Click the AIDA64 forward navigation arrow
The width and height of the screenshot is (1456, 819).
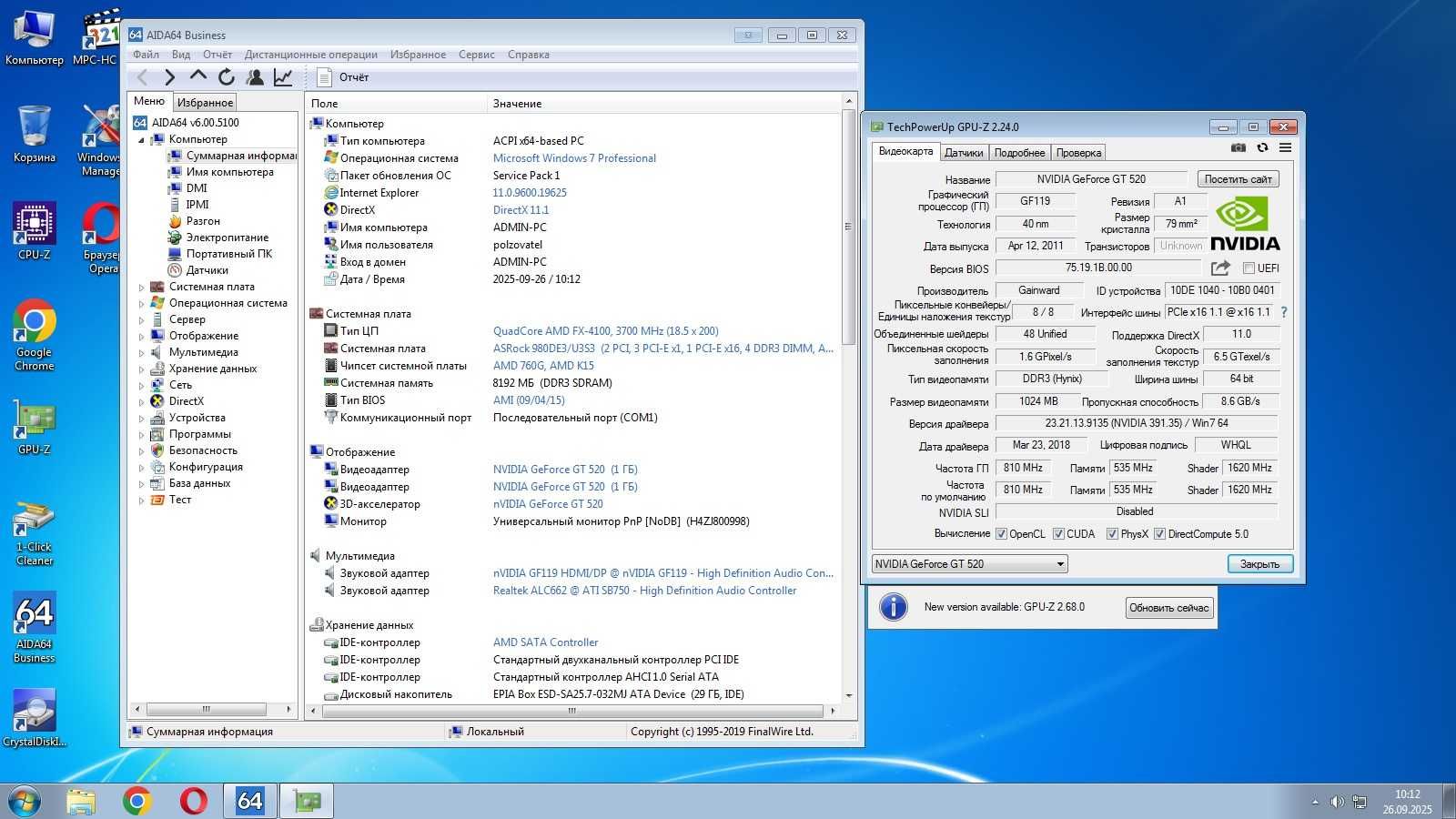(170, 77)
